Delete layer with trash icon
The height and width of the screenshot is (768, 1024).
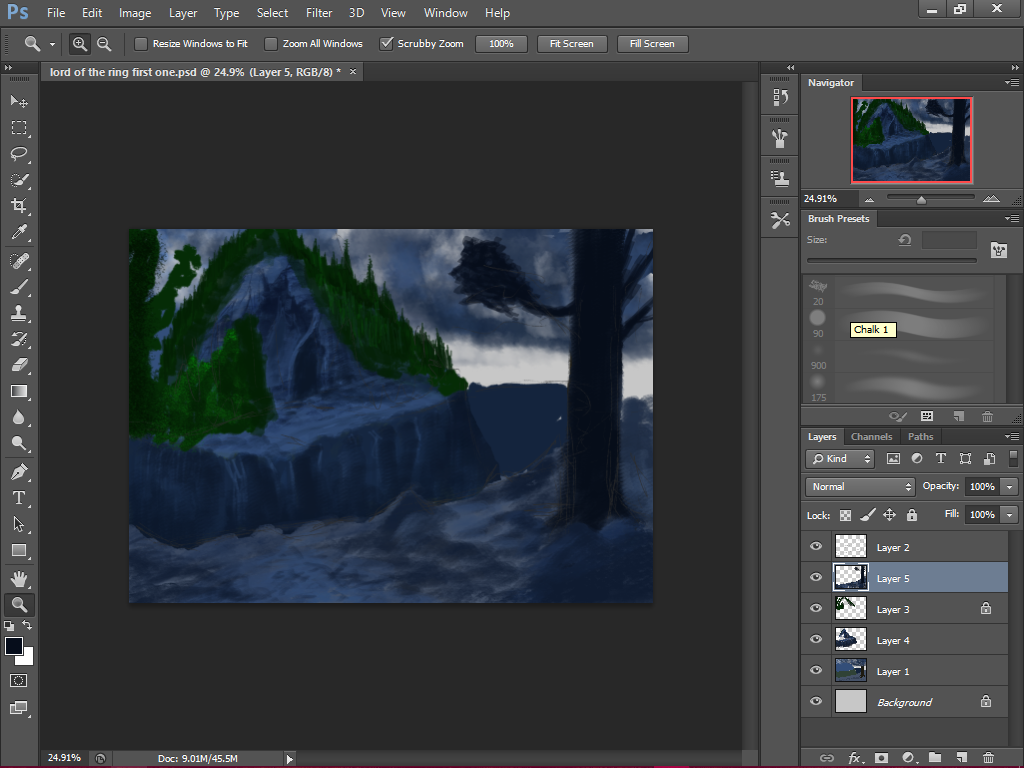click(989, 758)
